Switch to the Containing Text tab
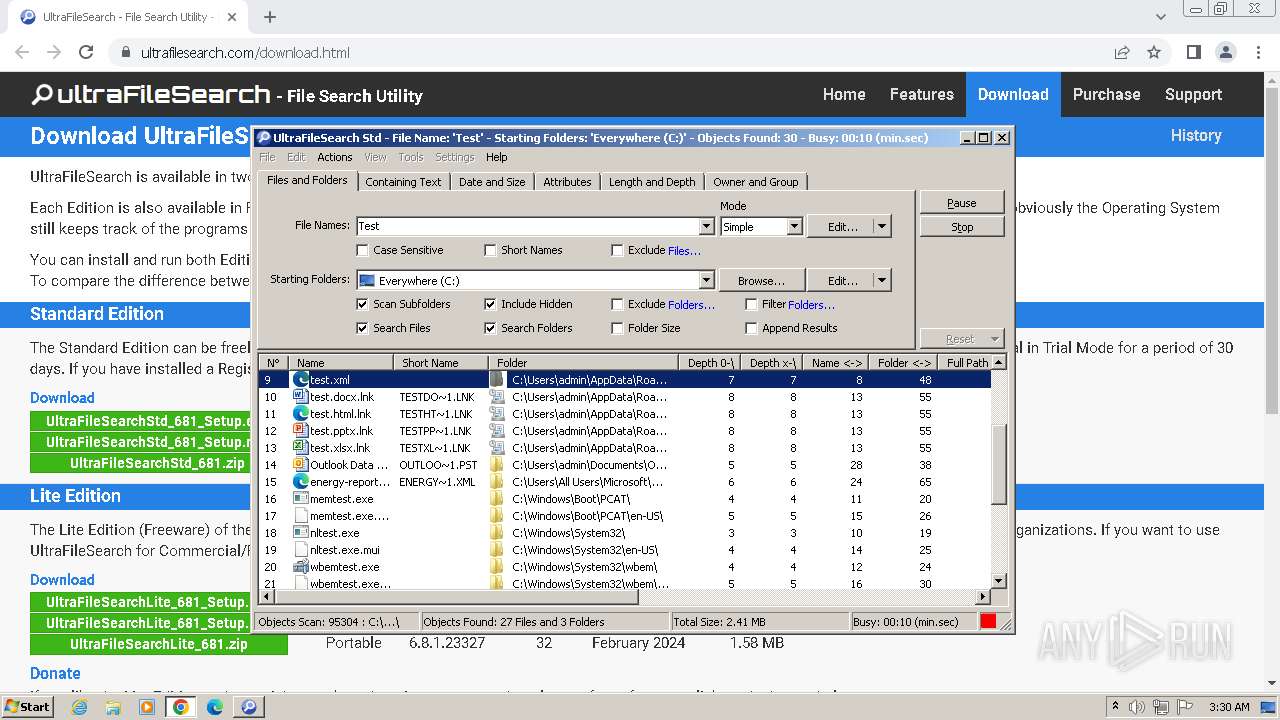 coord(403,182)
